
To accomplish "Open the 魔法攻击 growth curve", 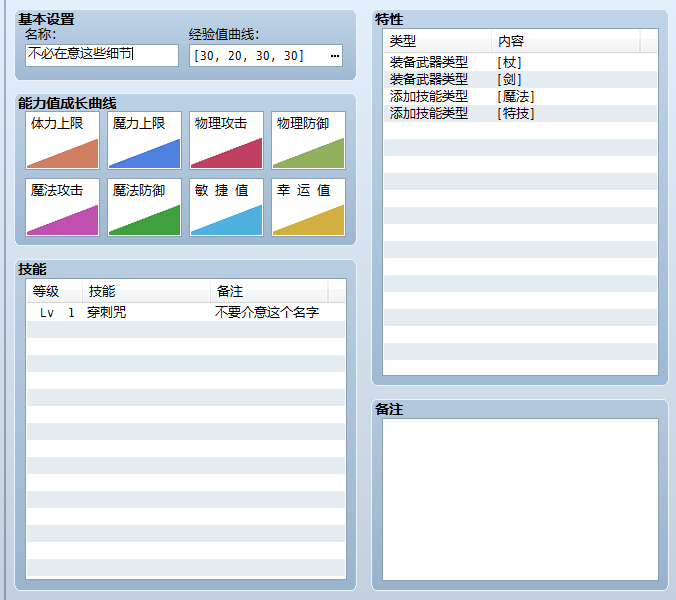I will tap(62, 207).
